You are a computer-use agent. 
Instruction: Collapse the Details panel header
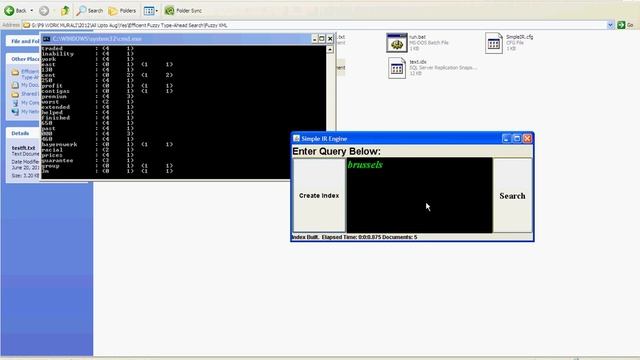(x=24, y=133)
